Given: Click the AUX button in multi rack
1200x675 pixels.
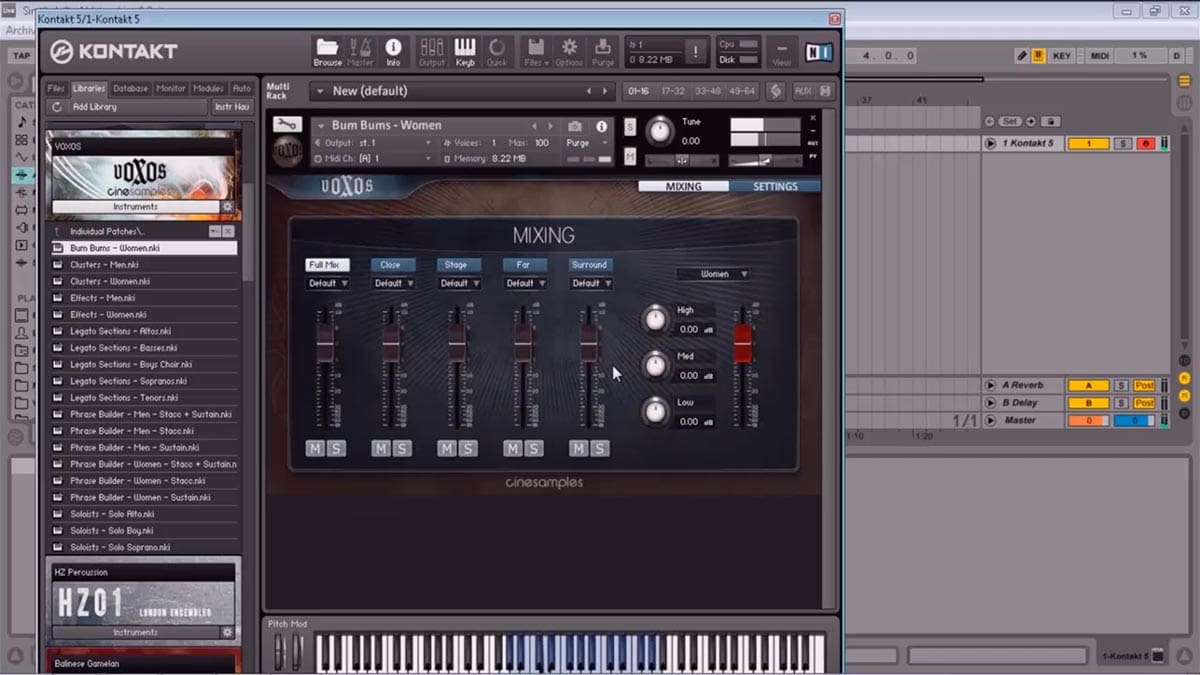Looking at the screenshot, I should click(802, 91).
